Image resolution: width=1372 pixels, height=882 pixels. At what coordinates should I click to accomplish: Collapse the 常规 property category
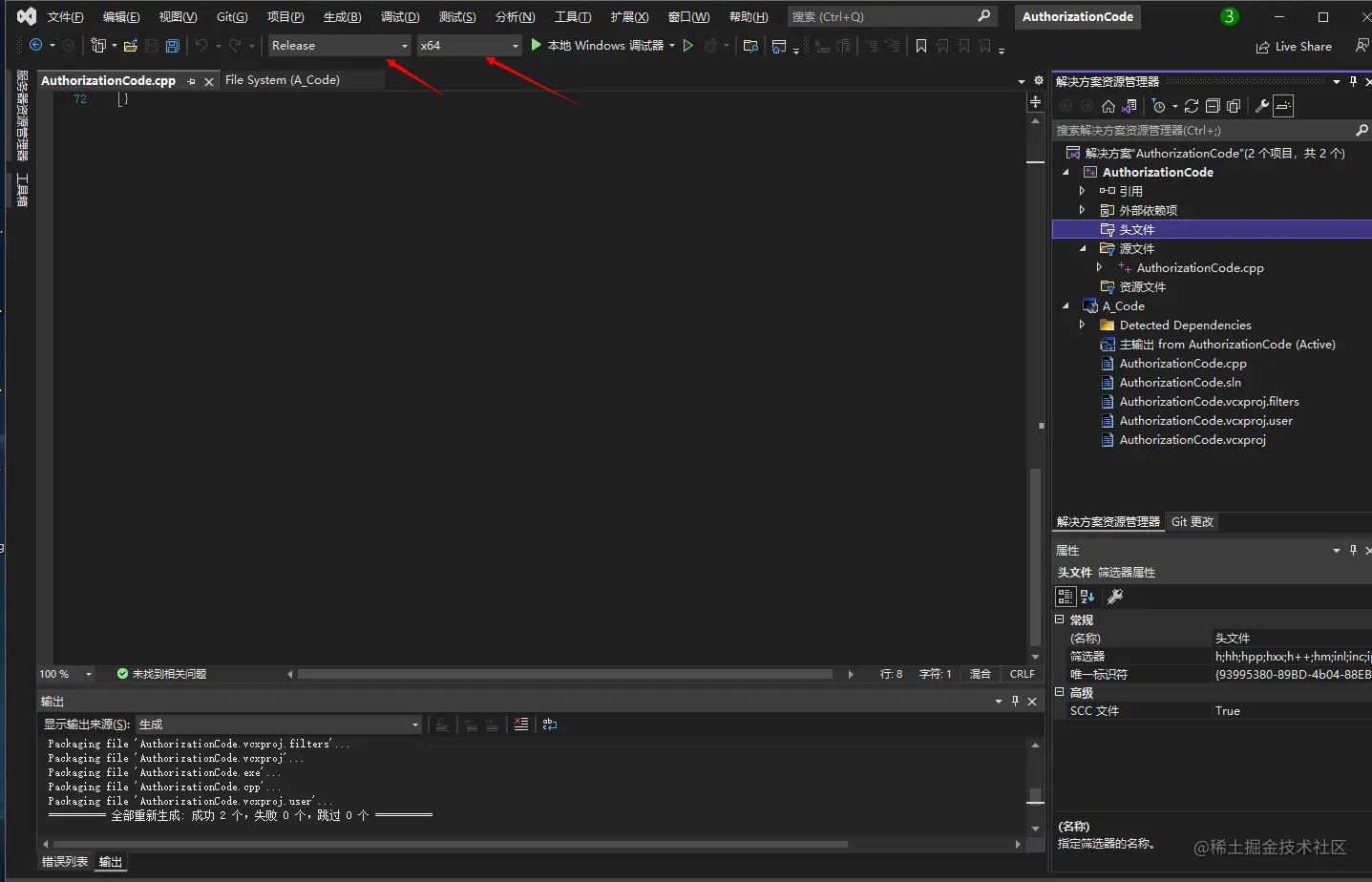[x=1059, y=619]
